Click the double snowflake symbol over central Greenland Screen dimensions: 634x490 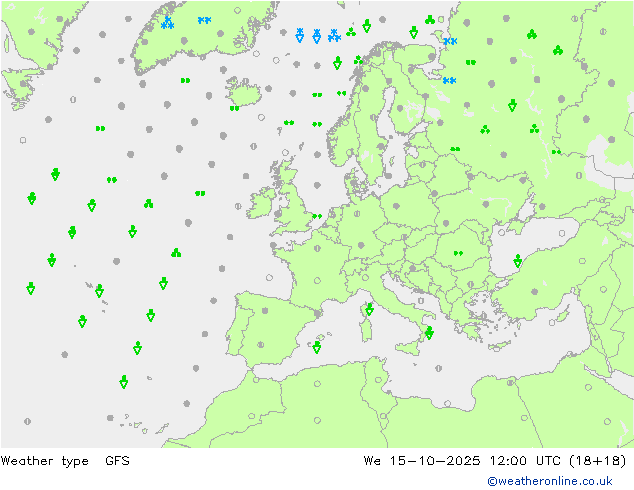click(205, 20)
